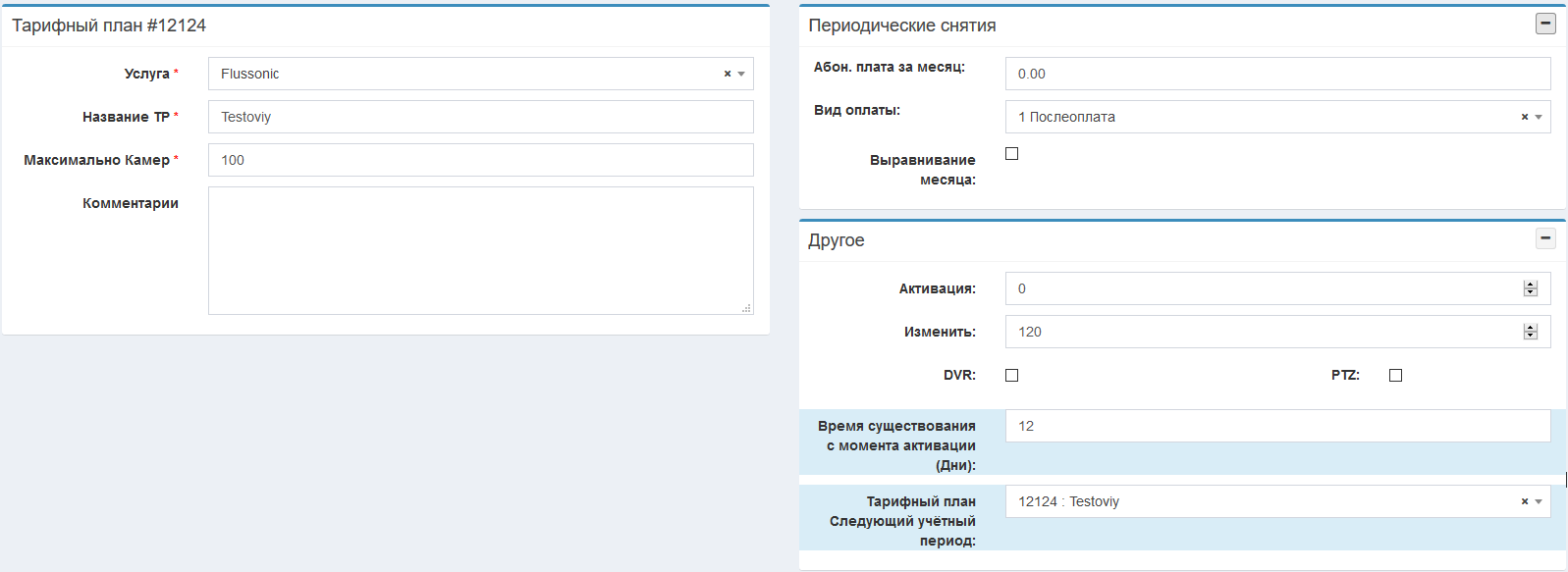Open the Услуга dropdown
Screen dimensions: 1568x572
471,74
